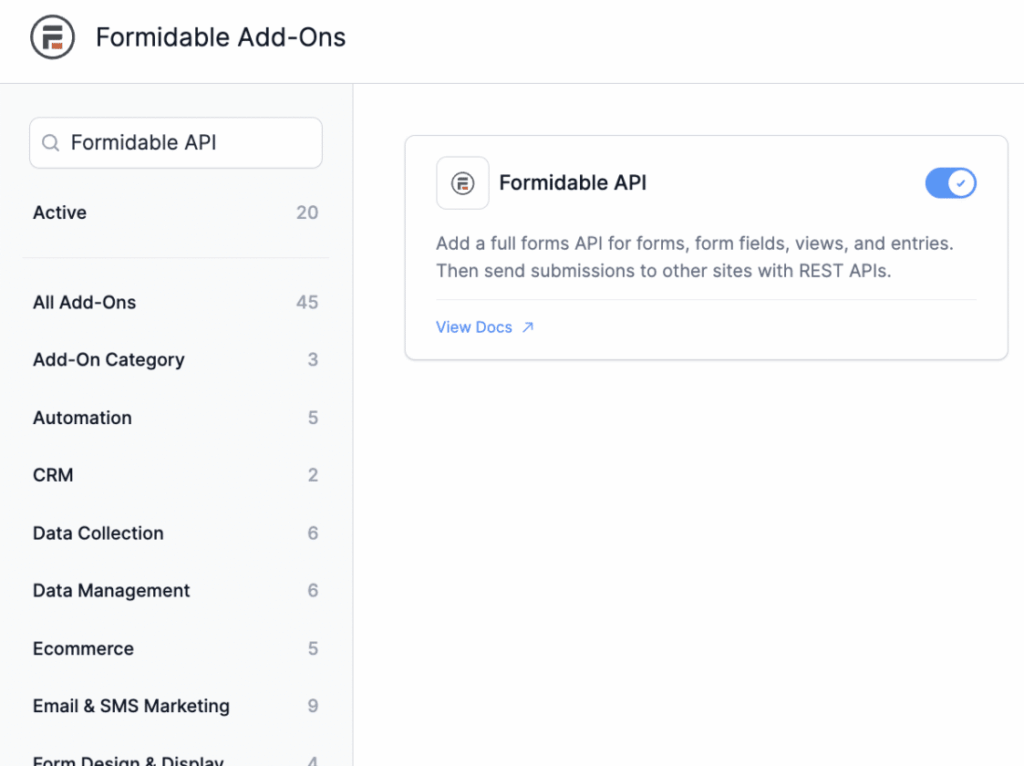Screen dimensions: 1024x766
Task: Toggle off the Formidable API add-on
Action: 950,183
